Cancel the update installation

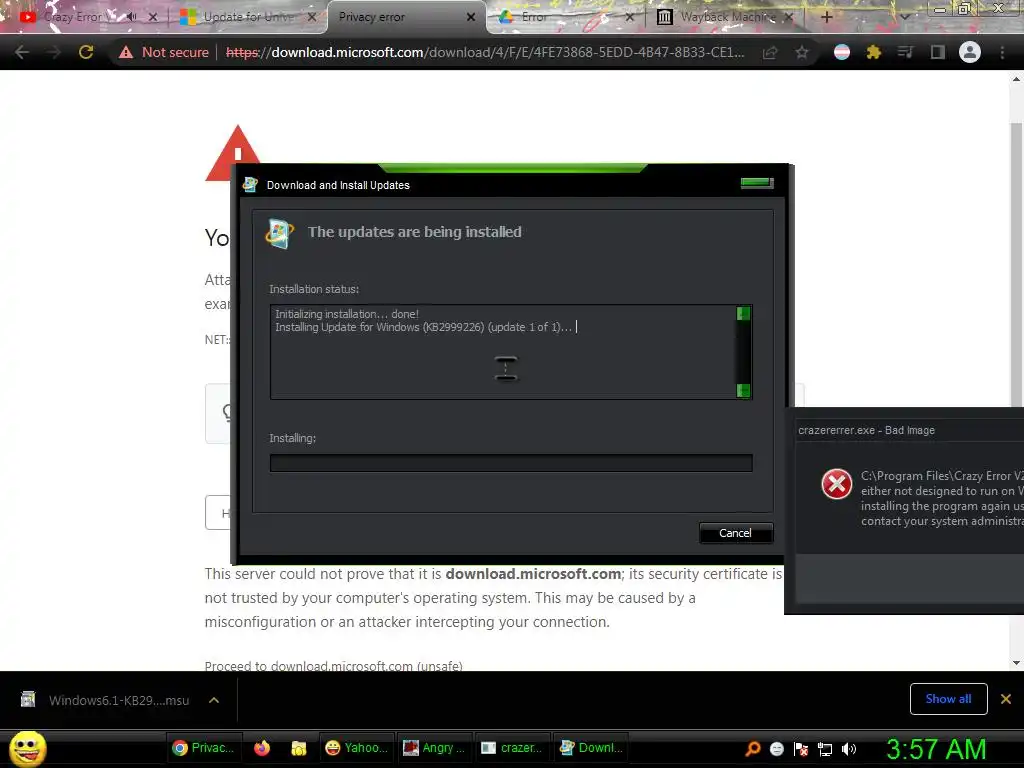click(736, 534)
